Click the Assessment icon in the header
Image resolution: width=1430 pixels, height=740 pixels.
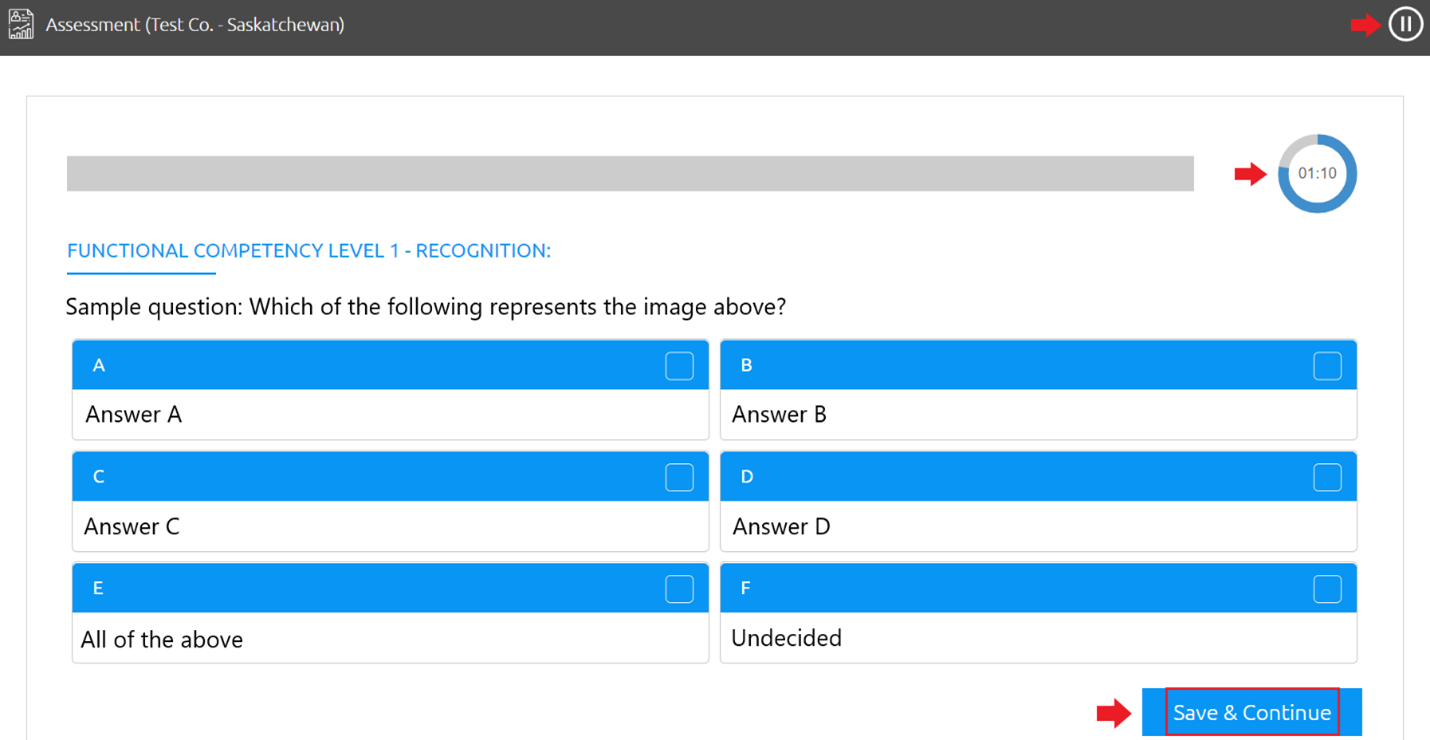click(21, 24)
